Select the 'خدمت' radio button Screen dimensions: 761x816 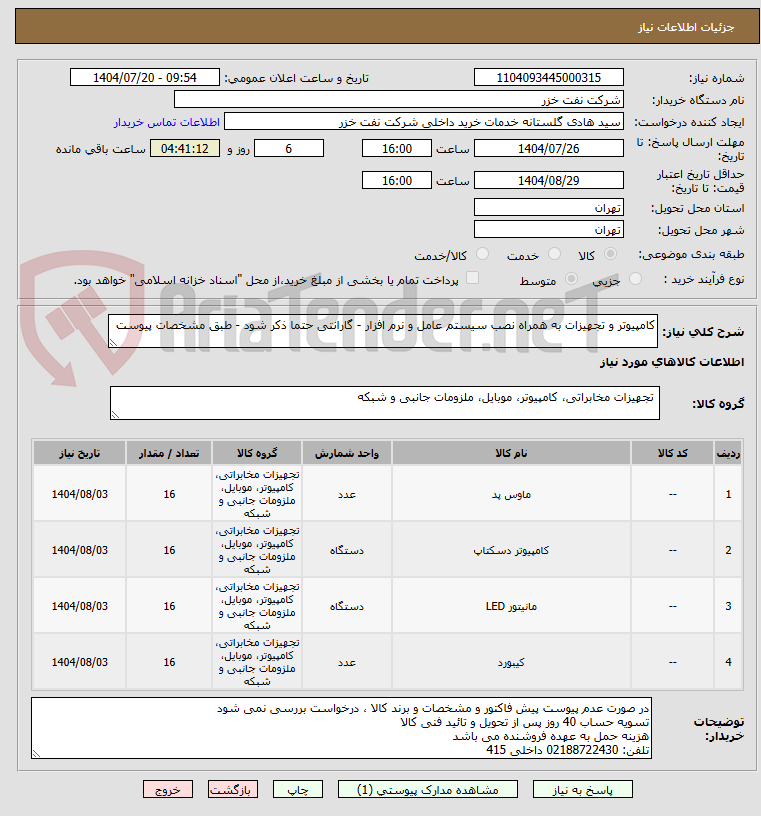(x=554, y=254)
